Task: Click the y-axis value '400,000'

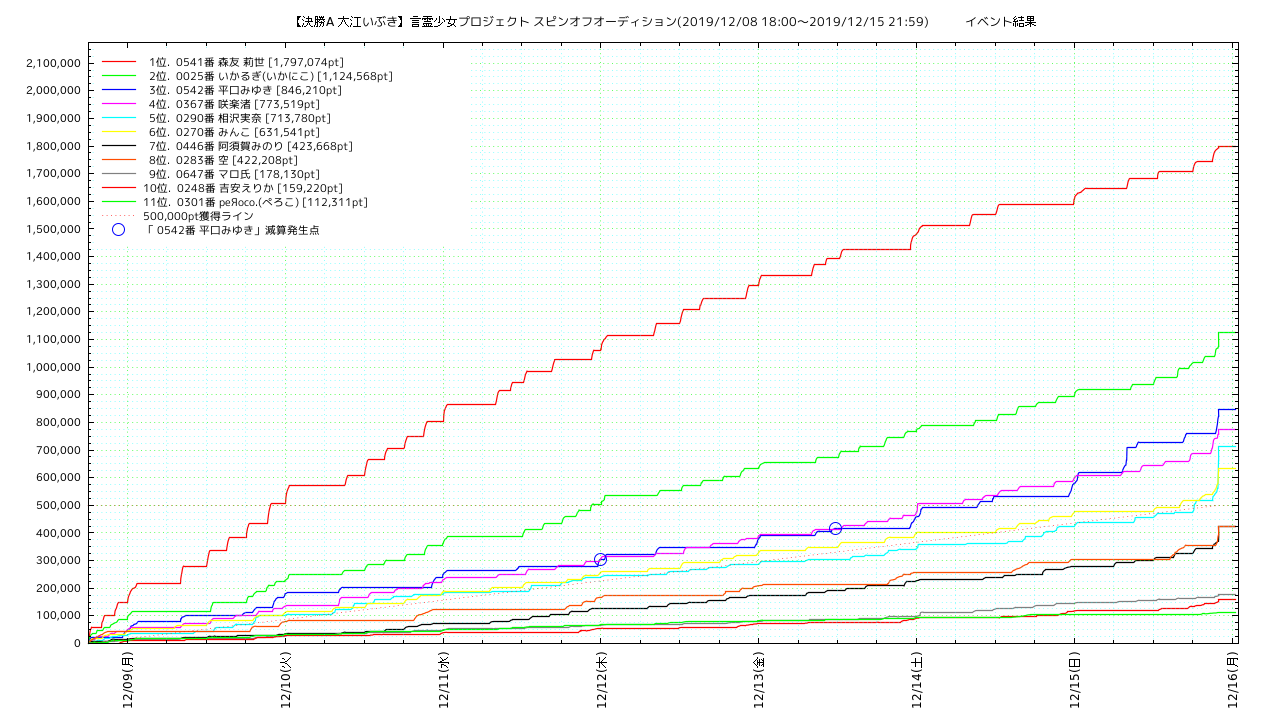Action: click(58, 533)
